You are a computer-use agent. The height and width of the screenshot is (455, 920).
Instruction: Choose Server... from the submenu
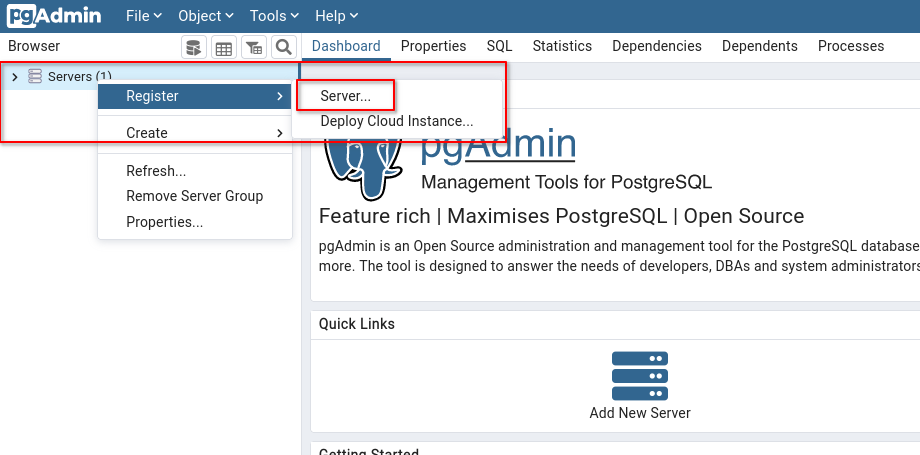pos(346,97)
